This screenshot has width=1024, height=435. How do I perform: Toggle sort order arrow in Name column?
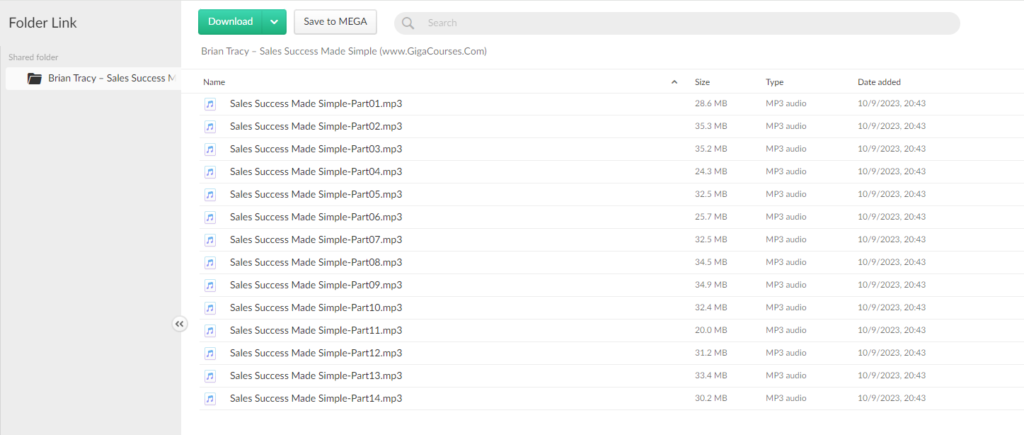[x=674, y=82]
